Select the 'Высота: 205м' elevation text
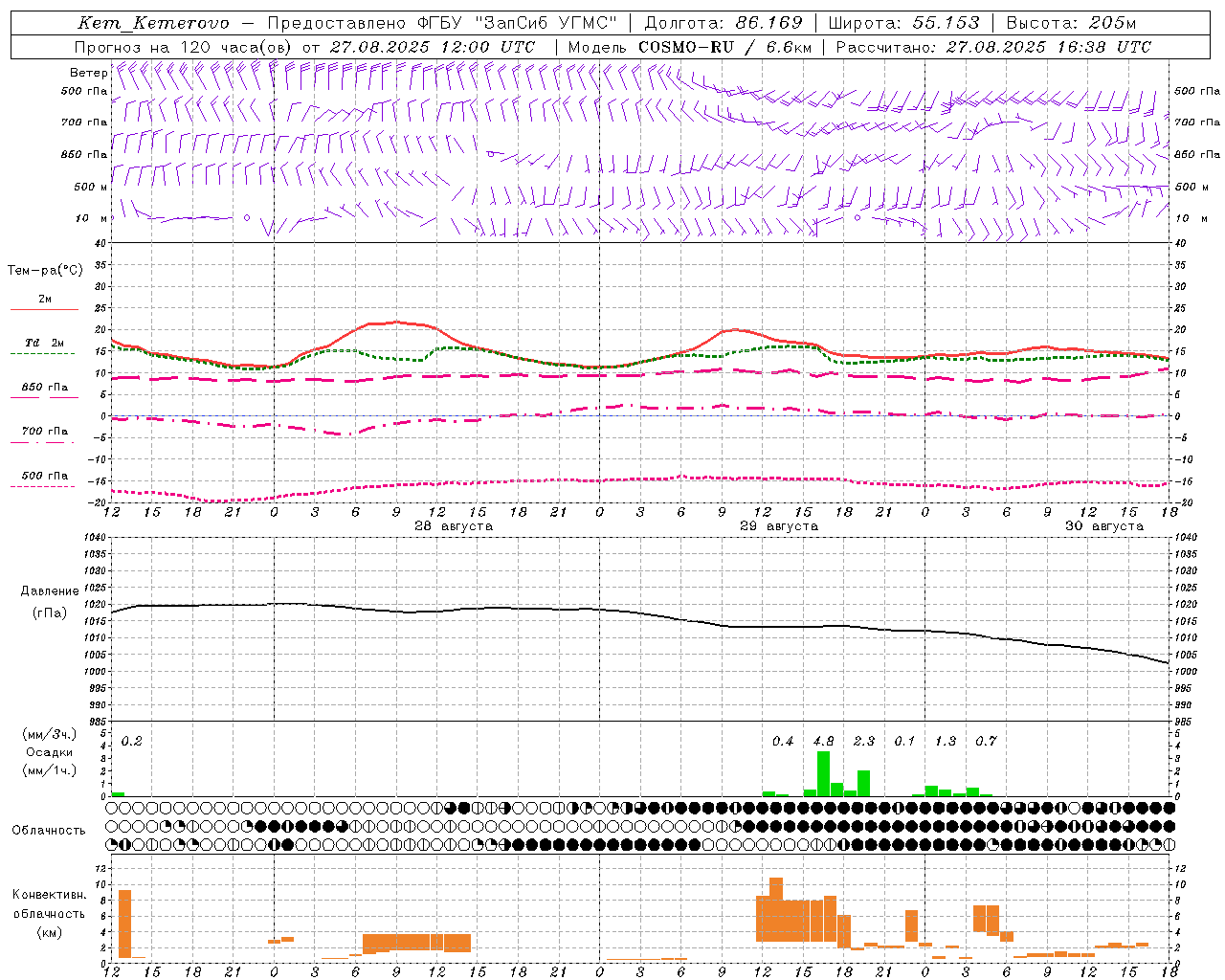Screen dimensions: 1225x980 (x=1071, y=23)
